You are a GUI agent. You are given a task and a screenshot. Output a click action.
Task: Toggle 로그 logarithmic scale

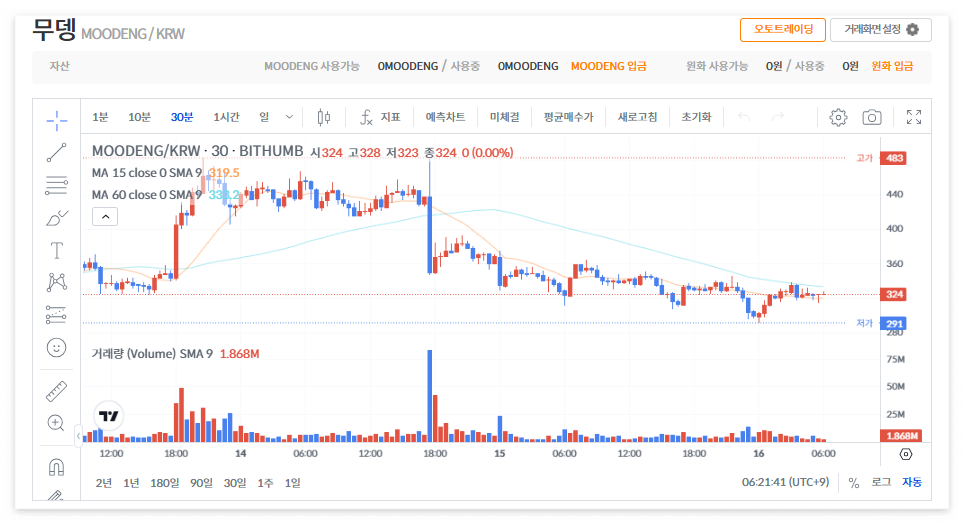(x=881, y=483)
